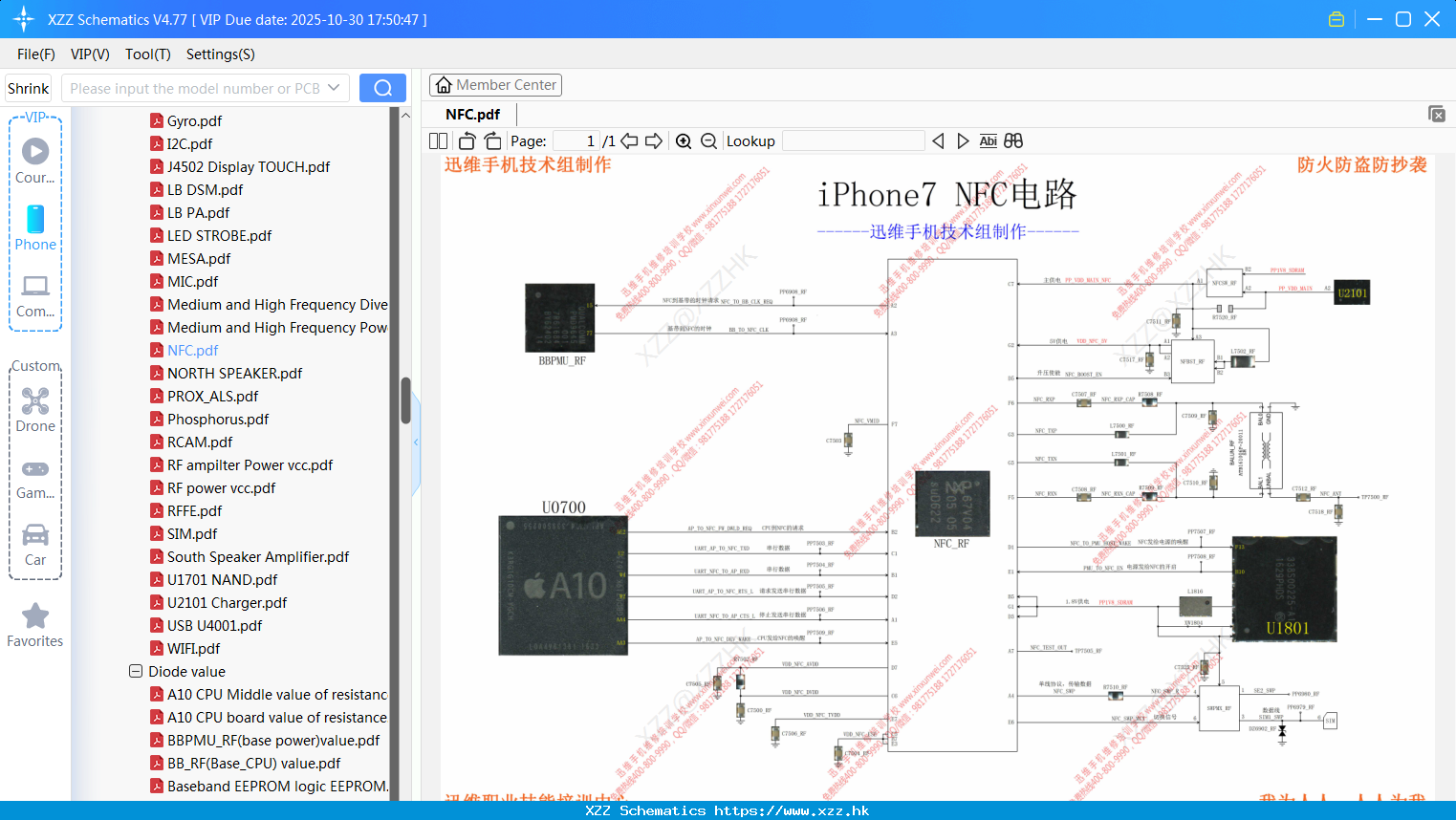Go to next page arrow

pyautogui.click(x=654, y=140)
